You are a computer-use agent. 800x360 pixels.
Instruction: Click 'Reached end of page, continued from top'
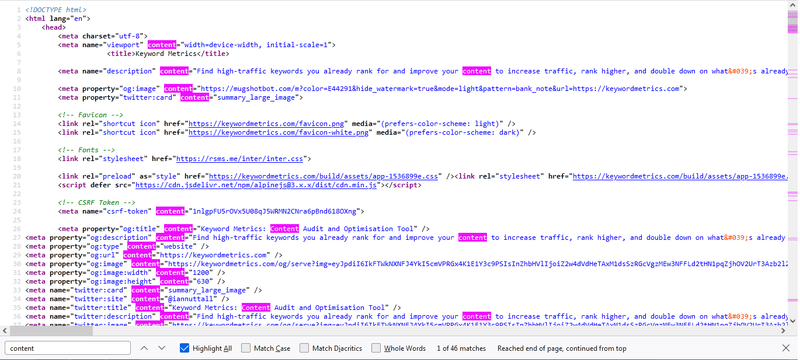[562, 349]
